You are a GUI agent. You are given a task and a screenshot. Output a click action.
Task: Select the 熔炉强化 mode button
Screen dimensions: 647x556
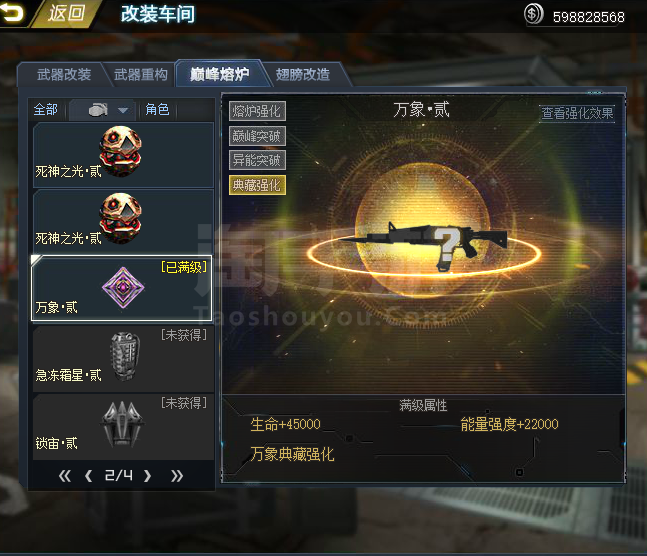257,111
